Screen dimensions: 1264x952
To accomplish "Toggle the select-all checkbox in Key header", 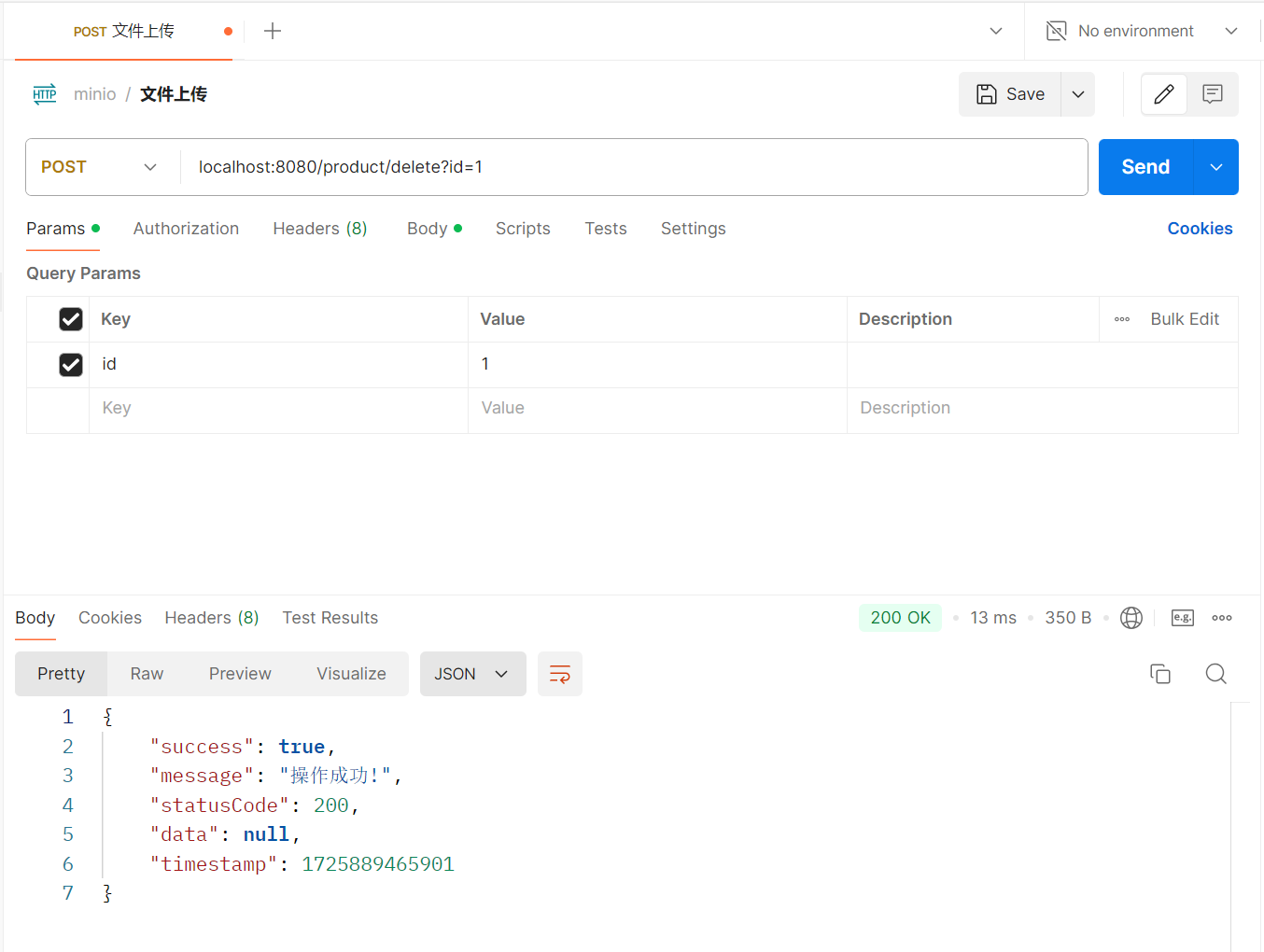I will click(71, 319).
